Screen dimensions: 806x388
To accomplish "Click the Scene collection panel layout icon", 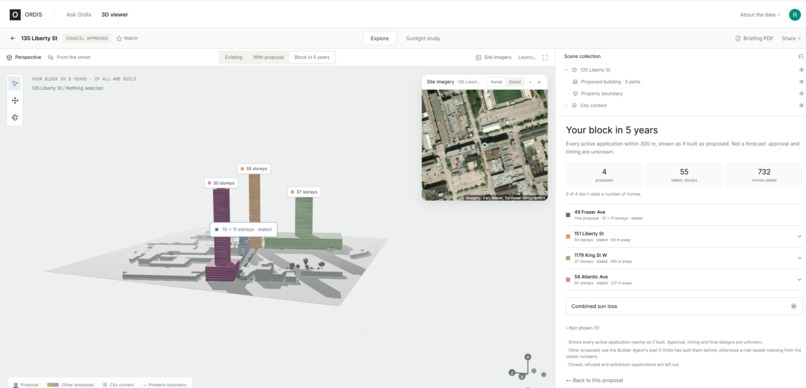I will [800, 57].
